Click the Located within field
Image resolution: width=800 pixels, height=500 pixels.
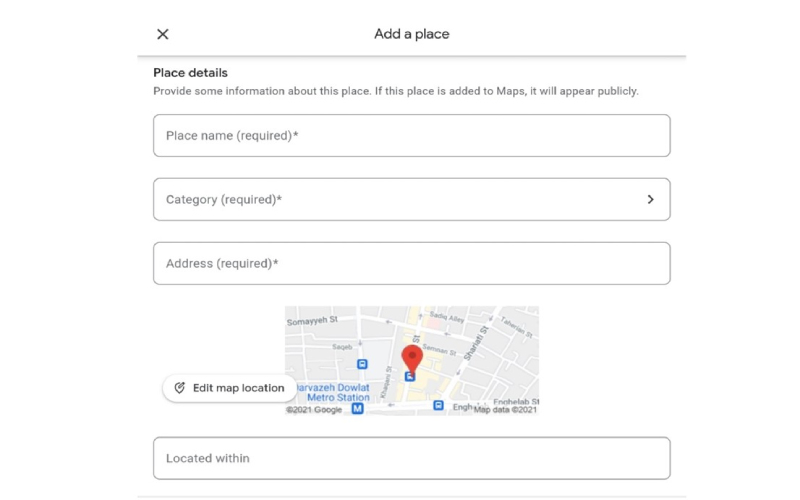point(411,458)
